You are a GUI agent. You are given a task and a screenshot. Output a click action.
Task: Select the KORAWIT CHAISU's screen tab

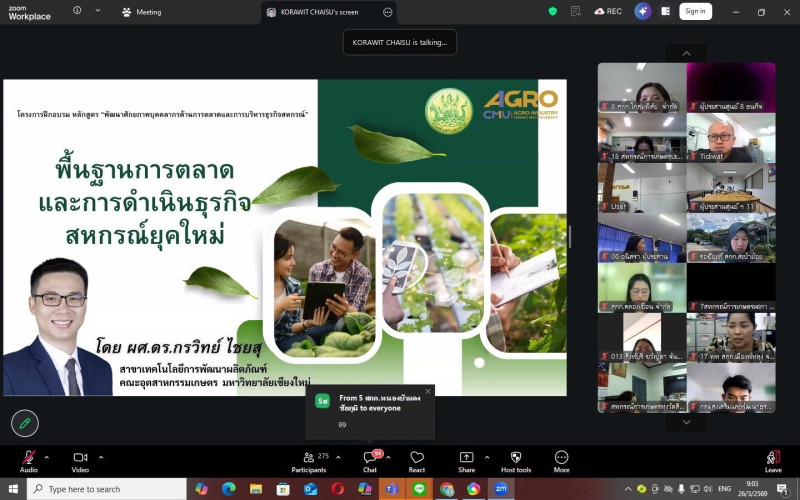click(x=322, y=12)
